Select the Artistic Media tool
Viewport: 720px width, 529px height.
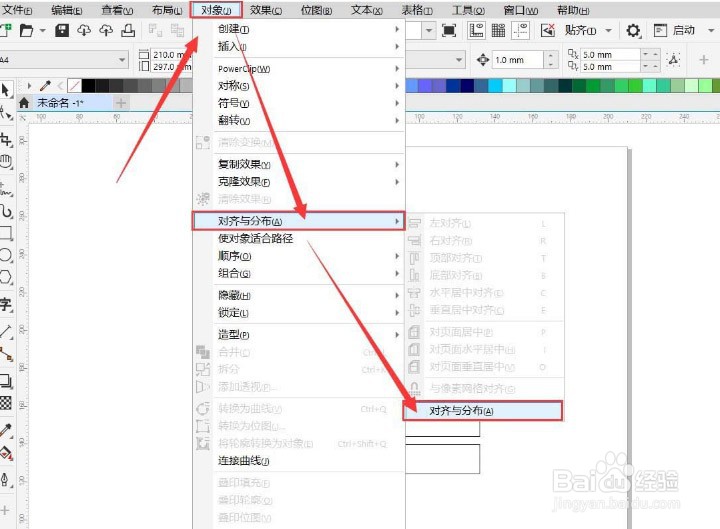[6, 211]
